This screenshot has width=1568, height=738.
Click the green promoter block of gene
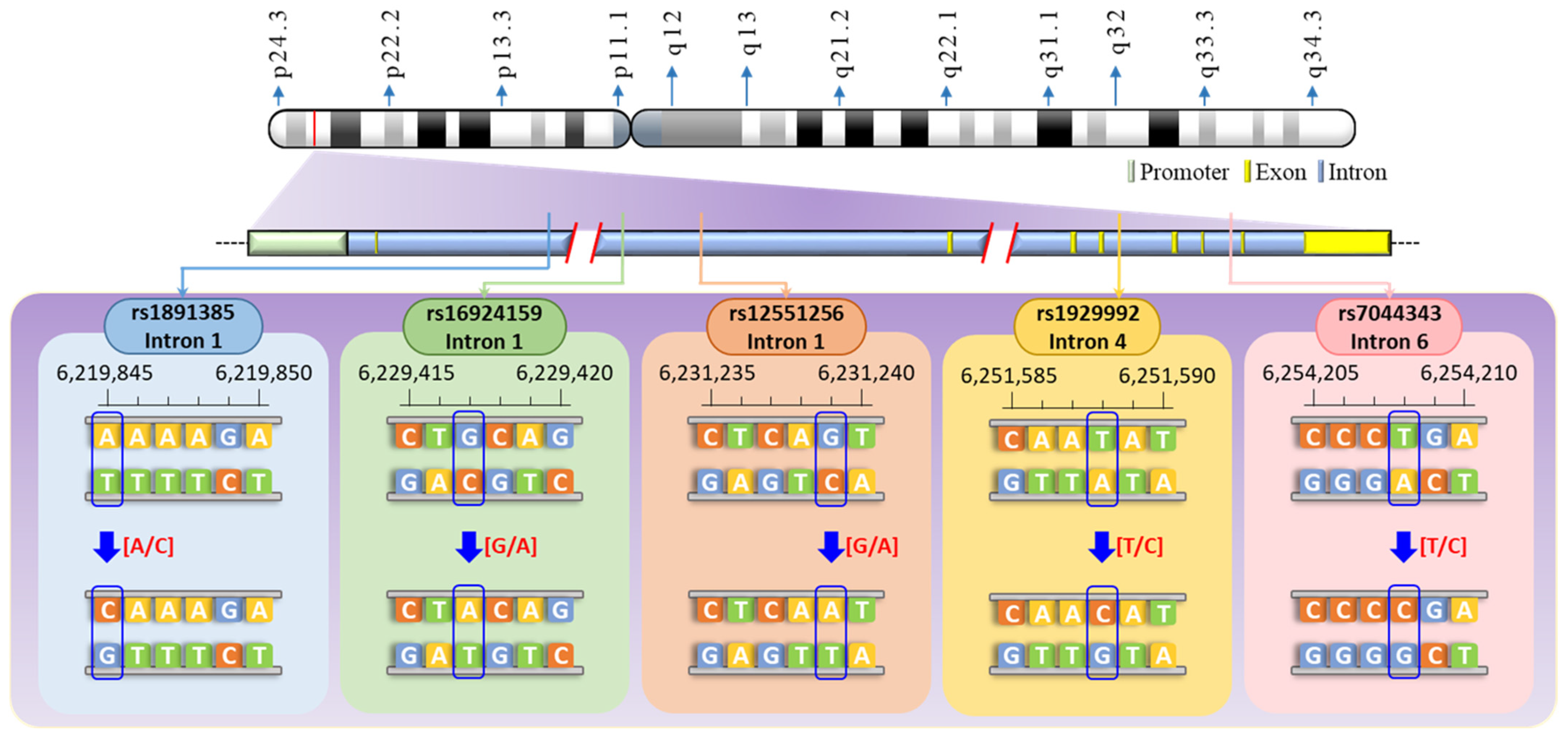pos(298,243)
